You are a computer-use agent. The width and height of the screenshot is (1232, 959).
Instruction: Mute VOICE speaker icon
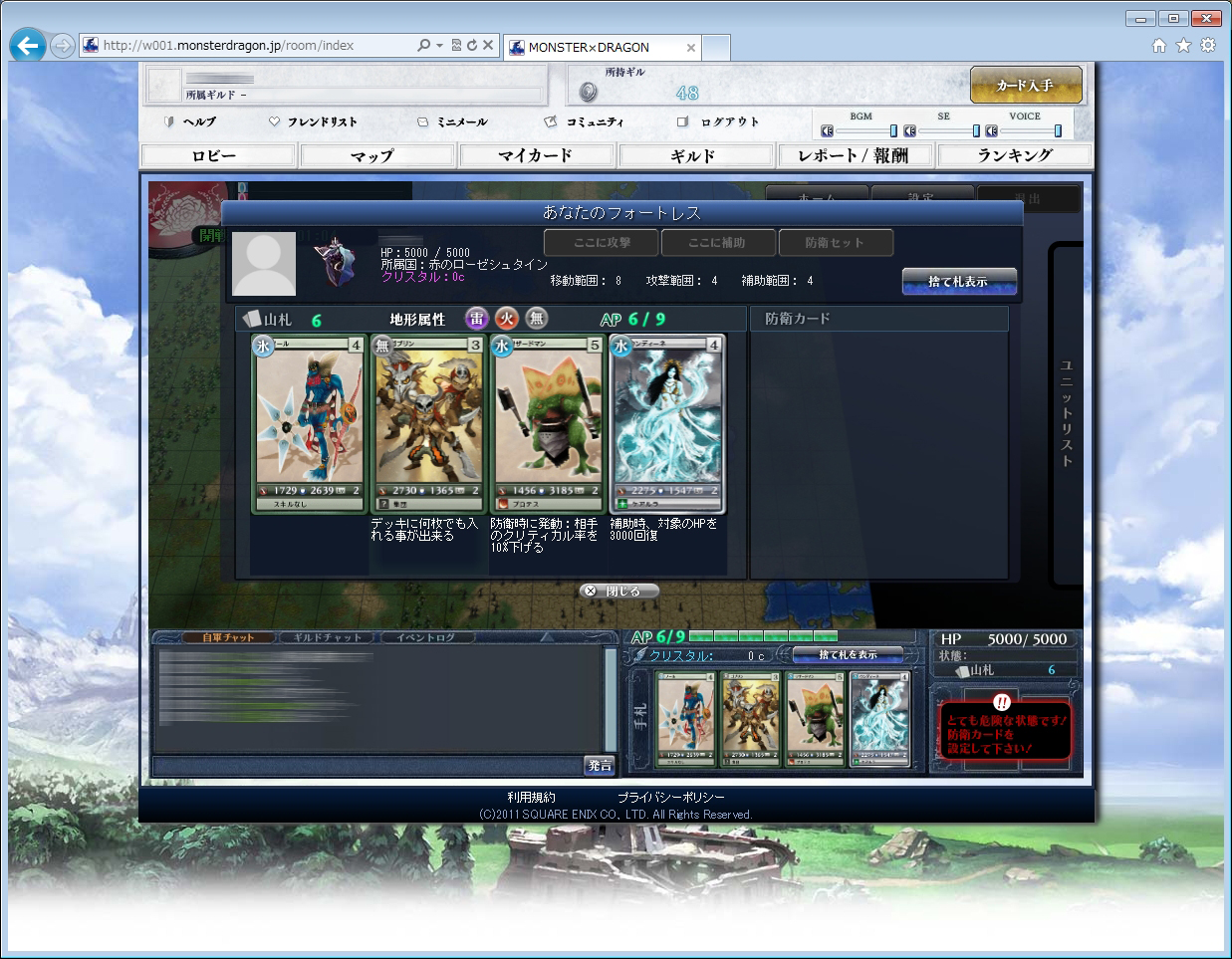[x=991, y=130]
